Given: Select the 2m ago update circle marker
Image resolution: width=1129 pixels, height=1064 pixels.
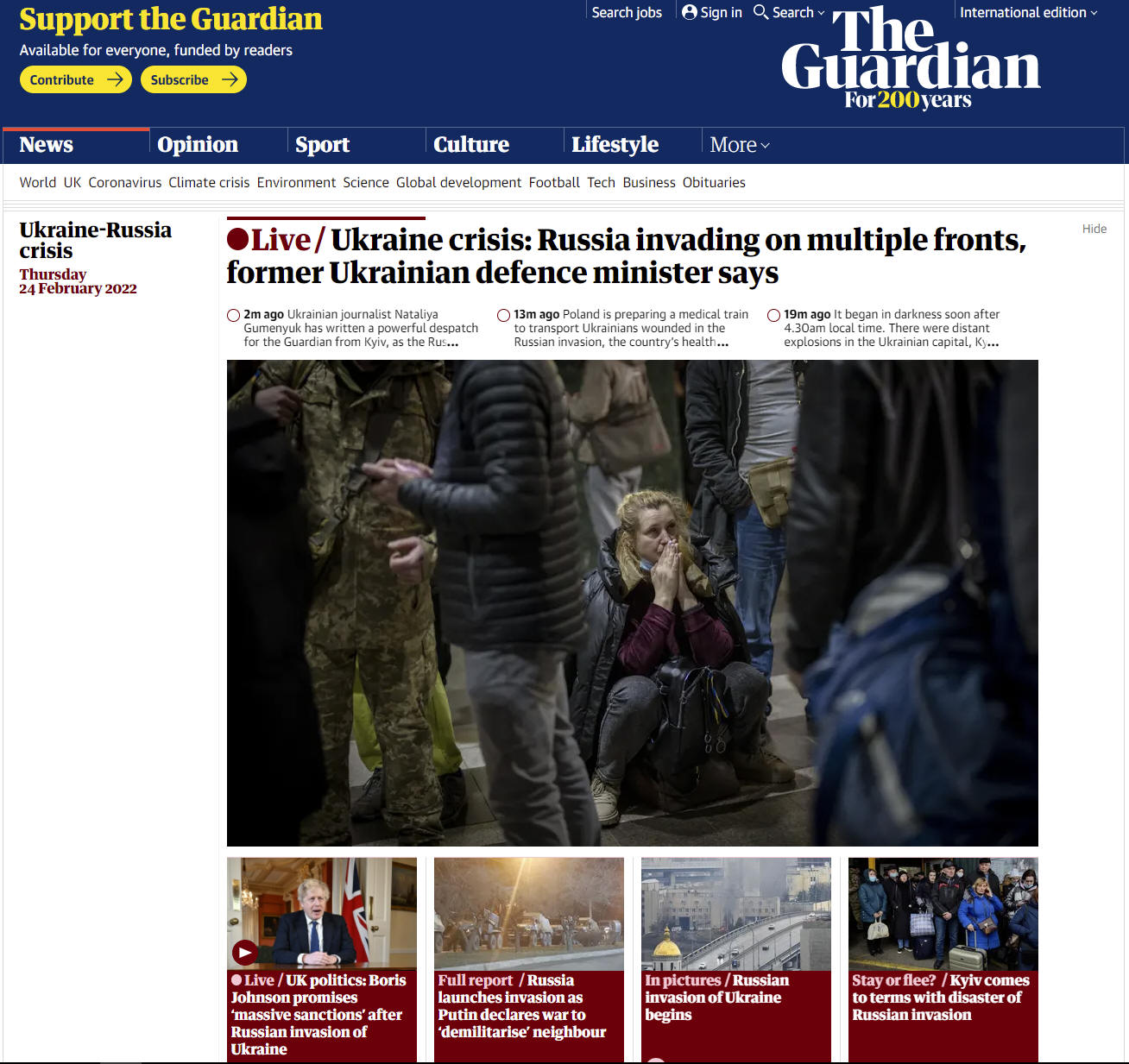Looking at the screenshot, I should (233, 315).
